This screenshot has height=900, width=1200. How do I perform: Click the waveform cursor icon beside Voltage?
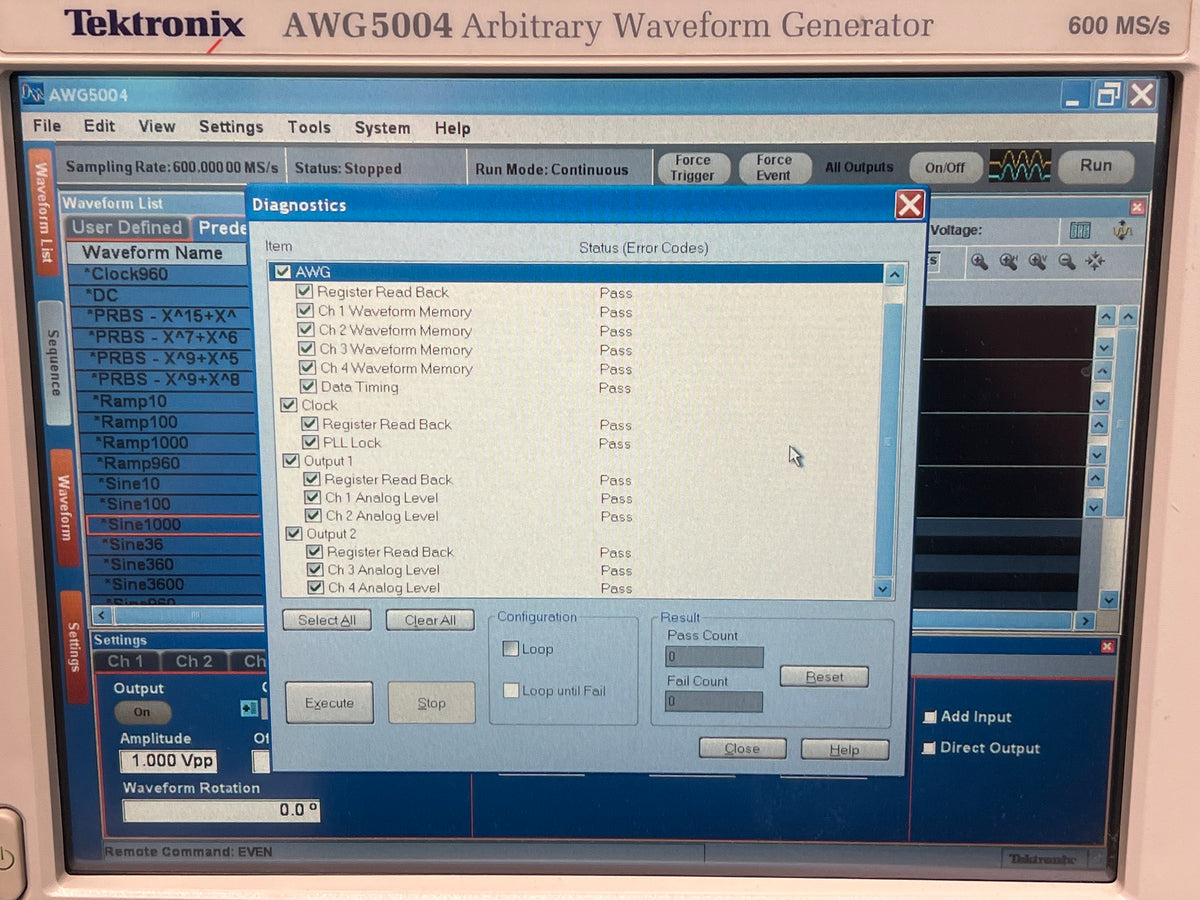coord(1122,230)
